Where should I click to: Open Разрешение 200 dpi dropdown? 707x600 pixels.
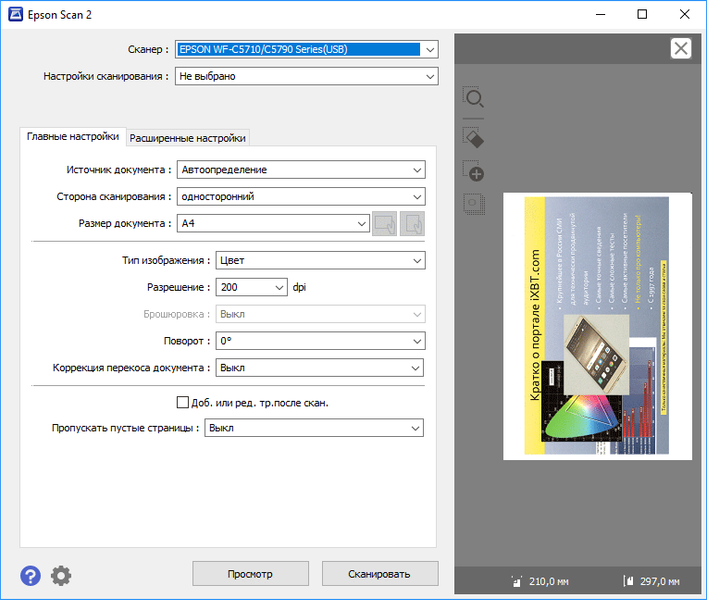(252, 287)
